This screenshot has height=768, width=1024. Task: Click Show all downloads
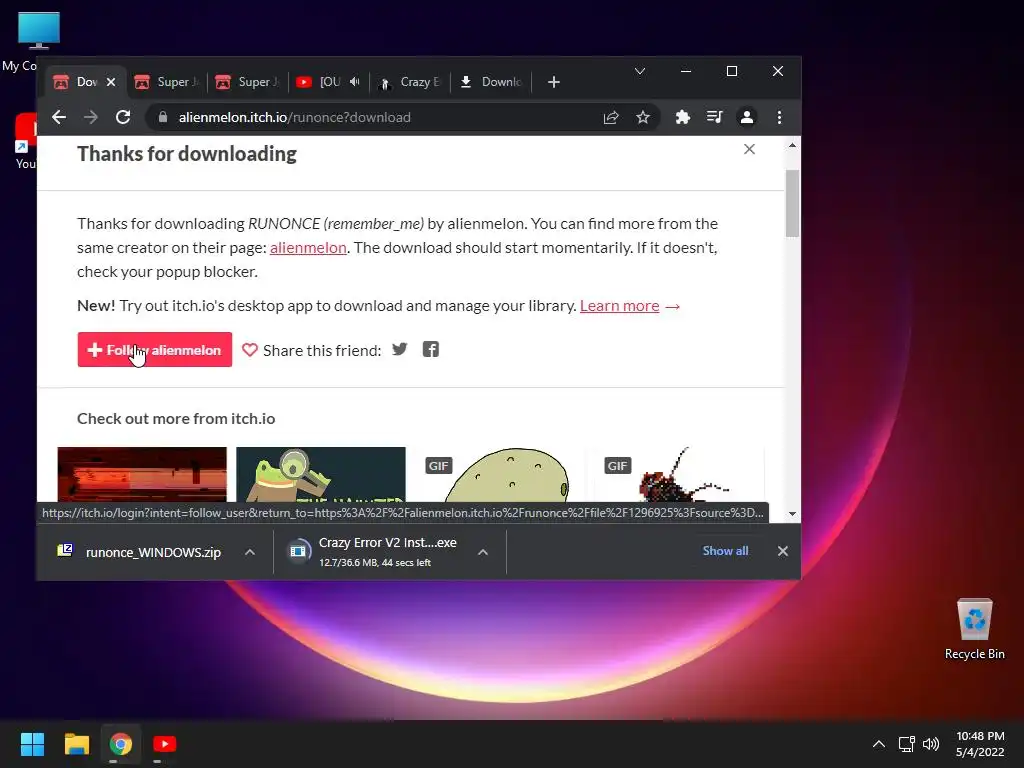(x=725, y=551)
